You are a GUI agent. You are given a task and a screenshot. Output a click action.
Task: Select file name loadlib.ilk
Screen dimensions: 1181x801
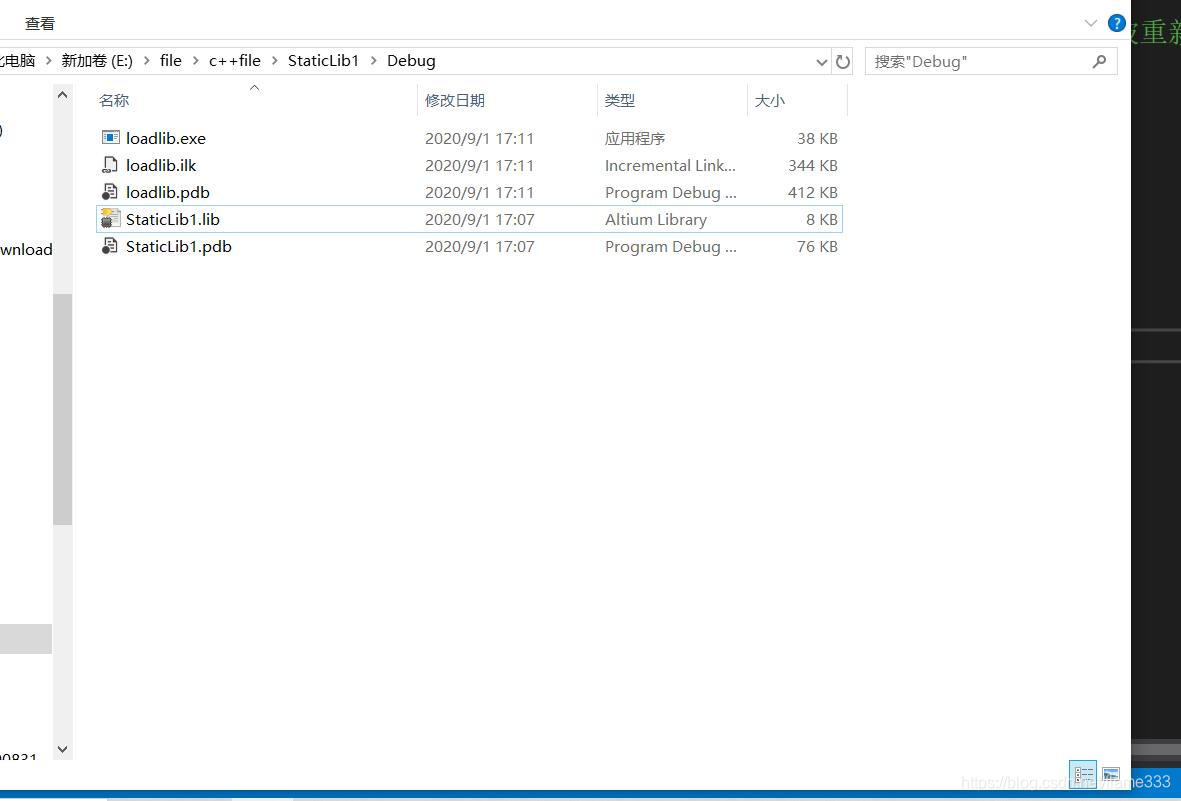161,166
